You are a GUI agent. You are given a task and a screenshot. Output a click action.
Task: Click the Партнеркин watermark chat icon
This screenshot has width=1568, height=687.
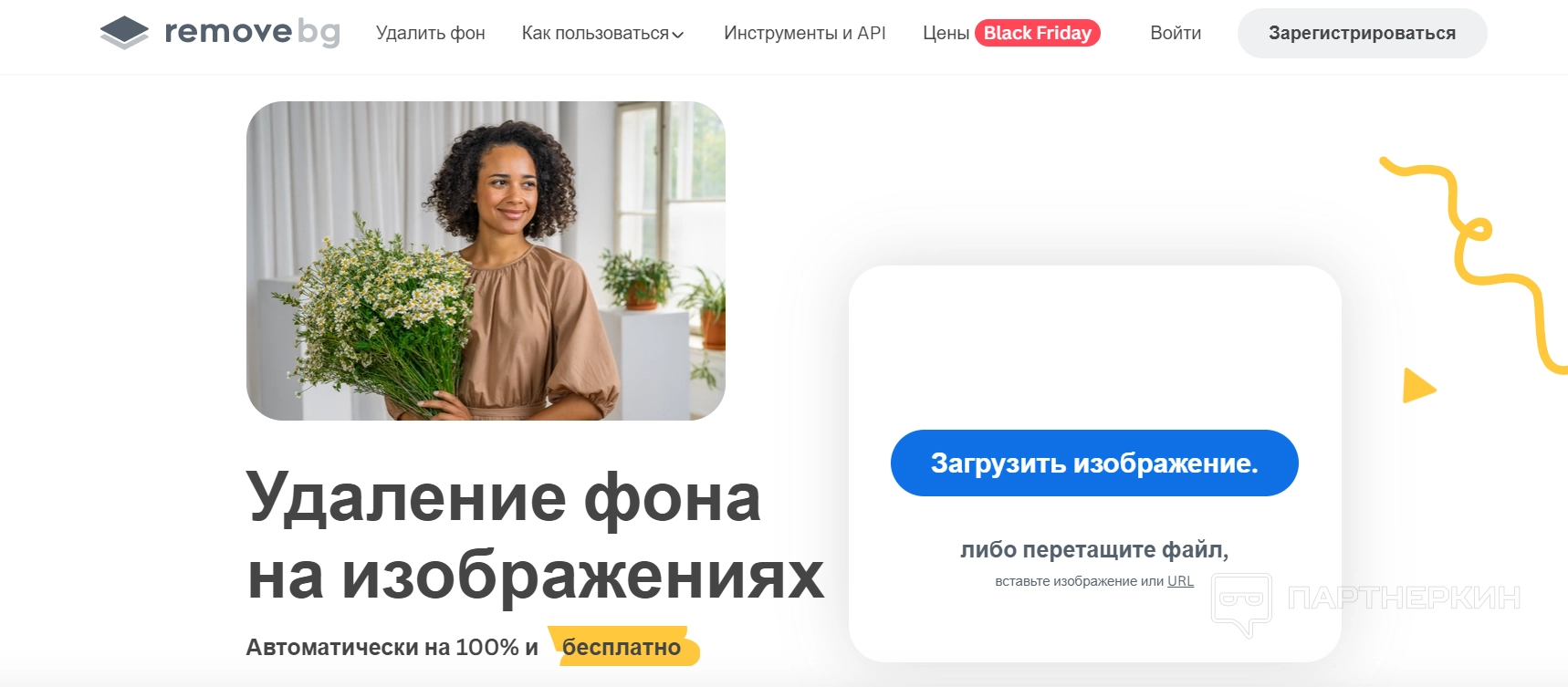coord(1241,604)
